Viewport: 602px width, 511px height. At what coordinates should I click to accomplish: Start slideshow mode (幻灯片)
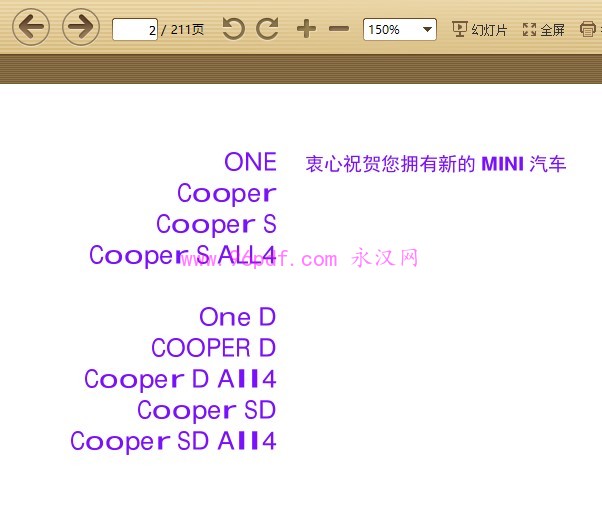(480, 29)
